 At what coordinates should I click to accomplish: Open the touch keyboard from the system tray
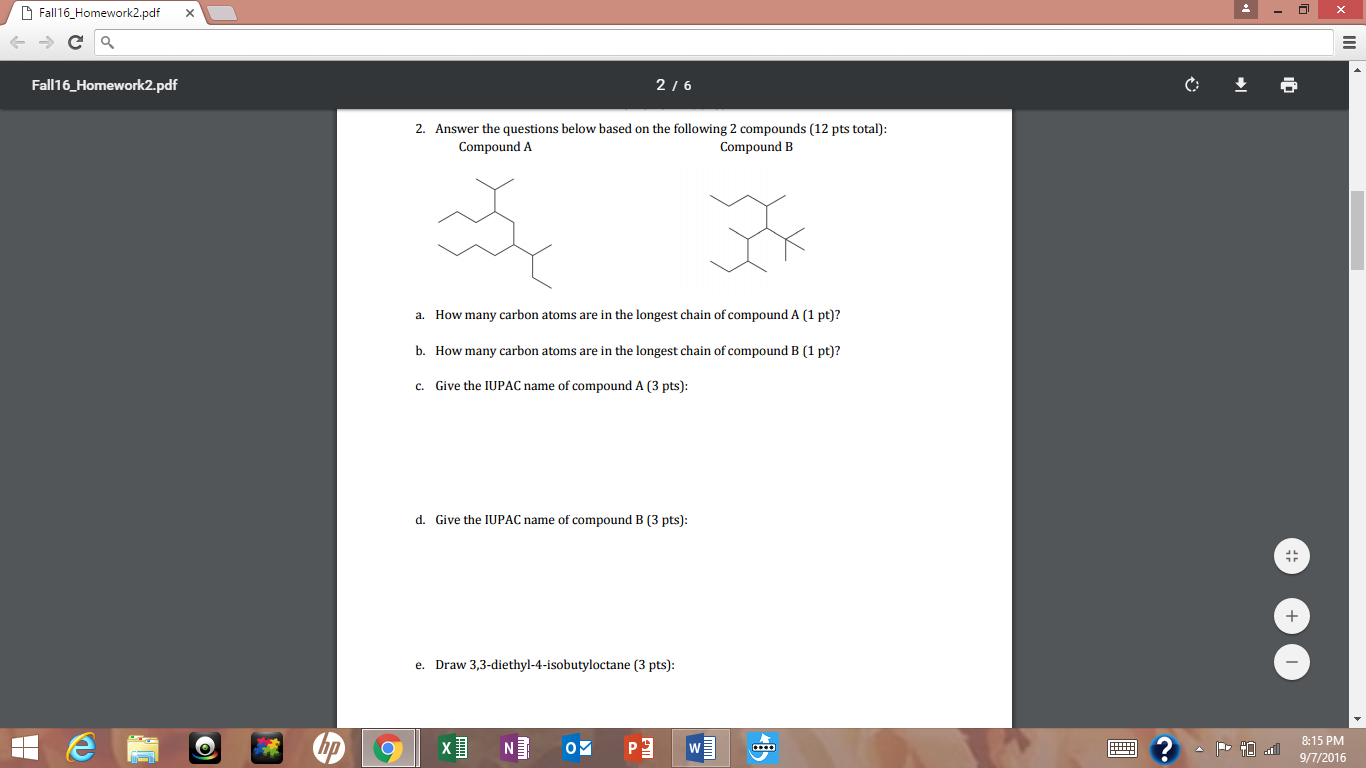click(x=1121, y=748)
